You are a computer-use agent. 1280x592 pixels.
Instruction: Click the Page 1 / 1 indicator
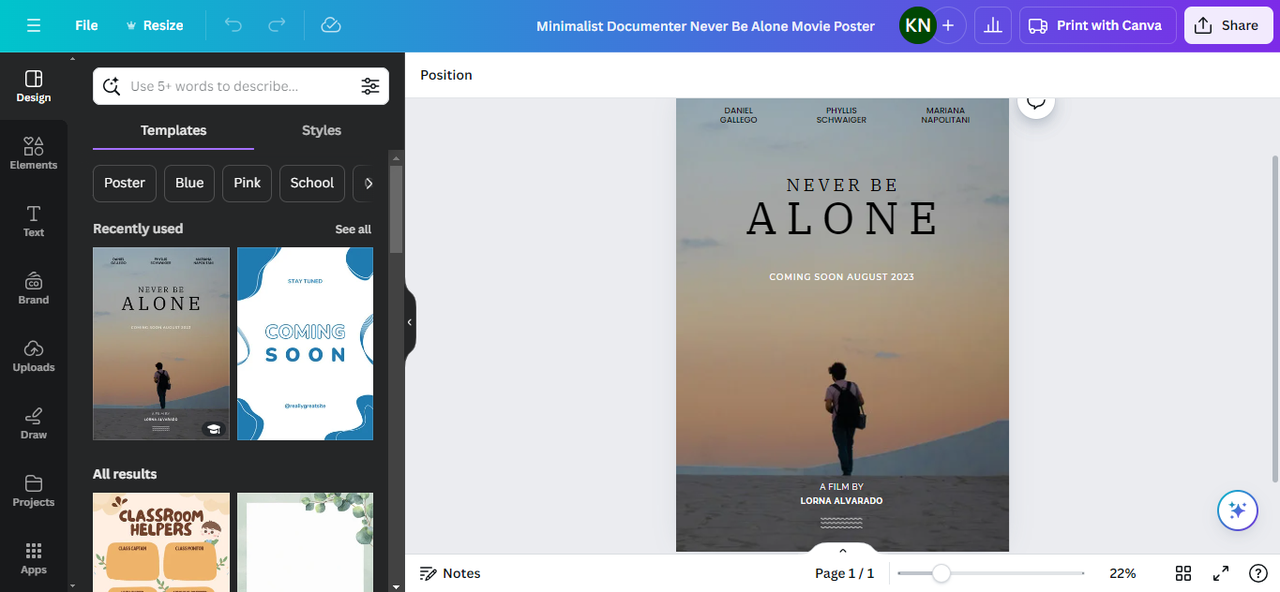click(x=844, y=573)
